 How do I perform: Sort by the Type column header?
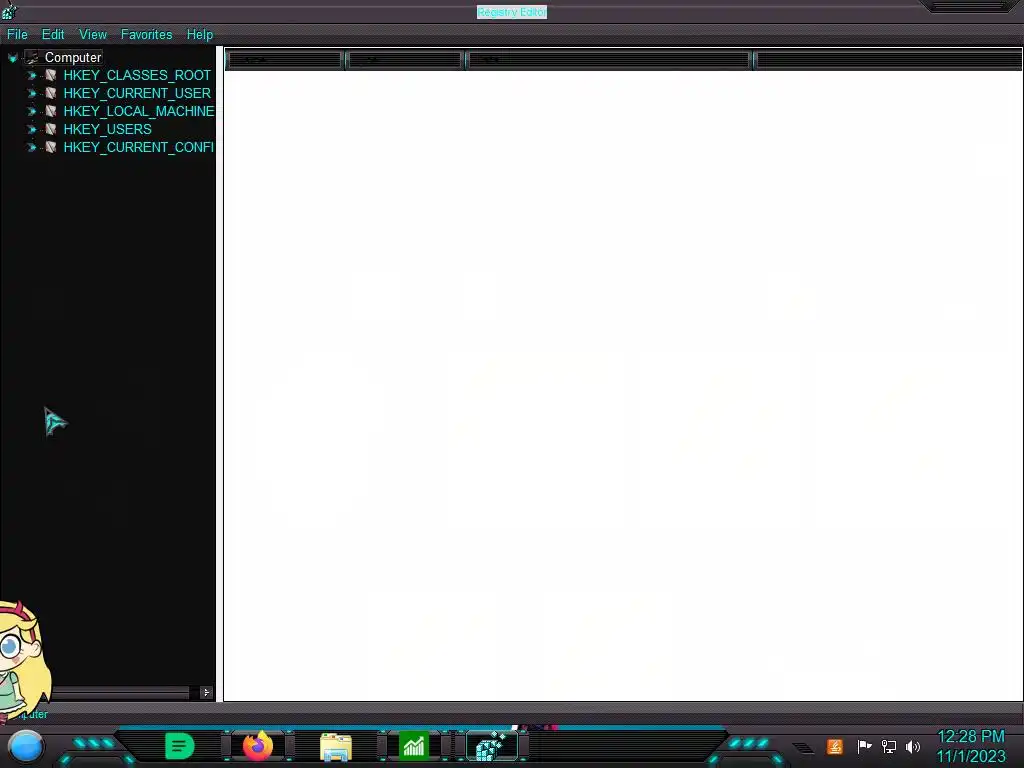(x=405, y=60)
